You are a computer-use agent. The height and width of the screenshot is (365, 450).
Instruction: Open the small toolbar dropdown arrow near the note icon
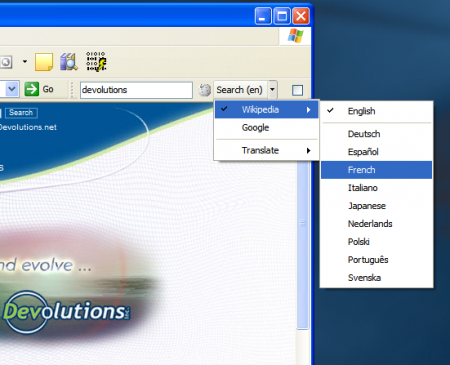[x=25, y=62]
